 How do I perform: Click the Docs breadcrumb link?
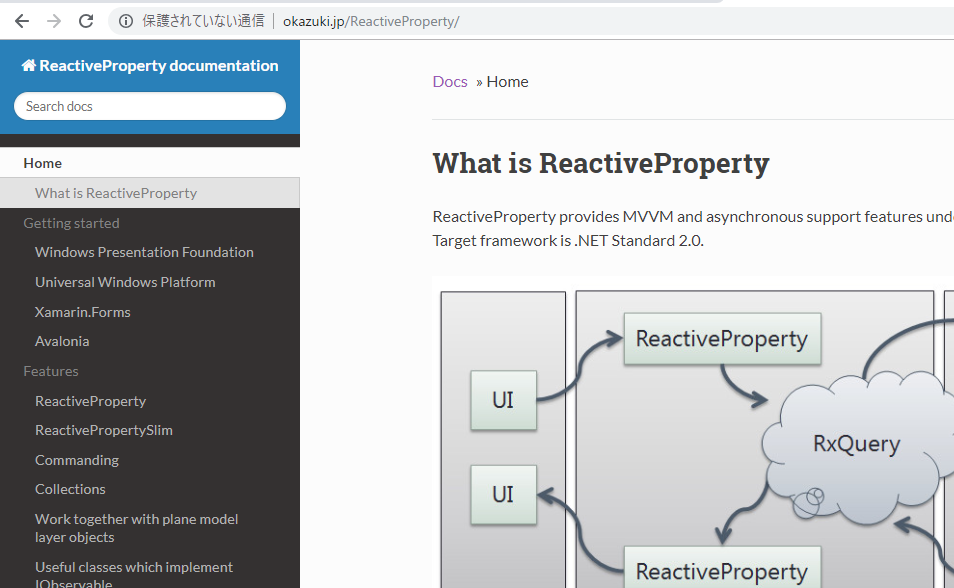point(450,82)
